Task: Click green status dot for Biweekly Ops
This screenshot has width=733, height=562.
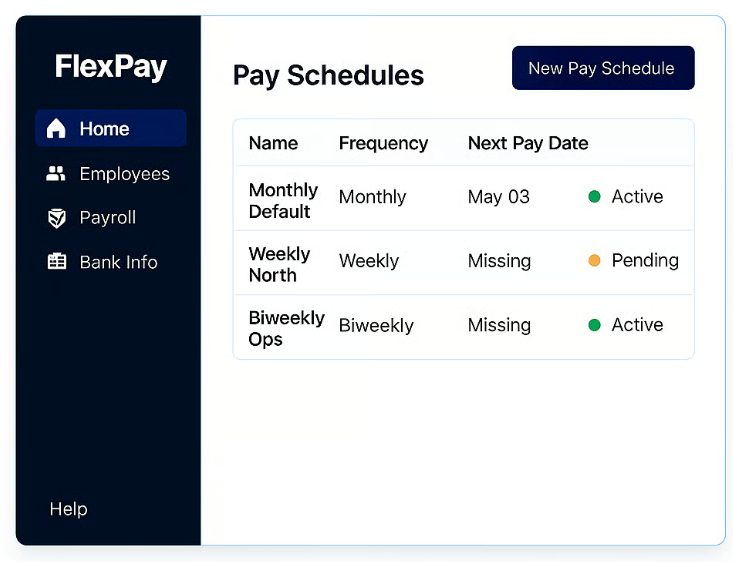Action: tap(594, 325)
